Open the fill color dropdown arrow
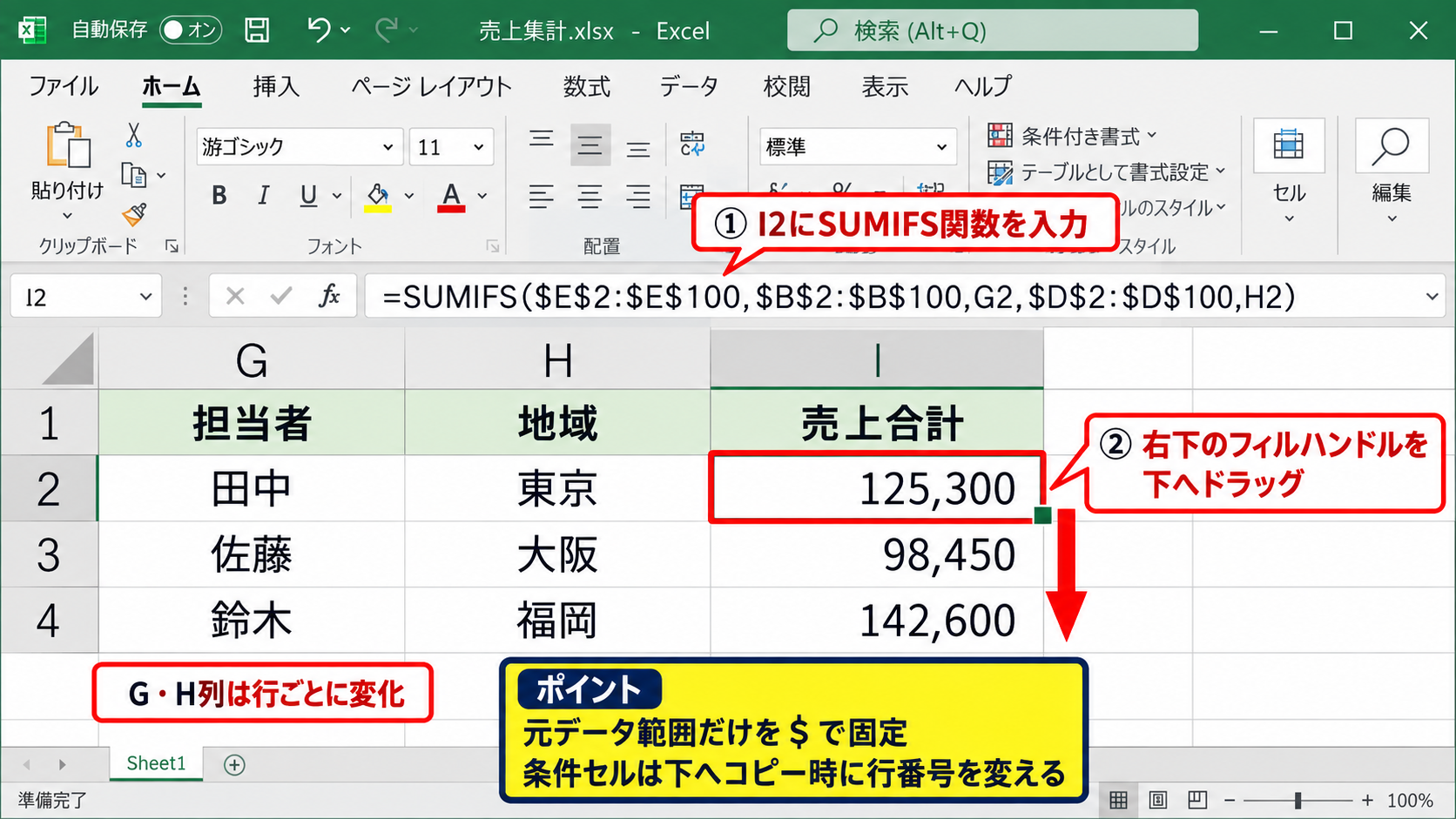Viewport: 1456px width, 819px height. pyautogui.click(x=409, y=196)
